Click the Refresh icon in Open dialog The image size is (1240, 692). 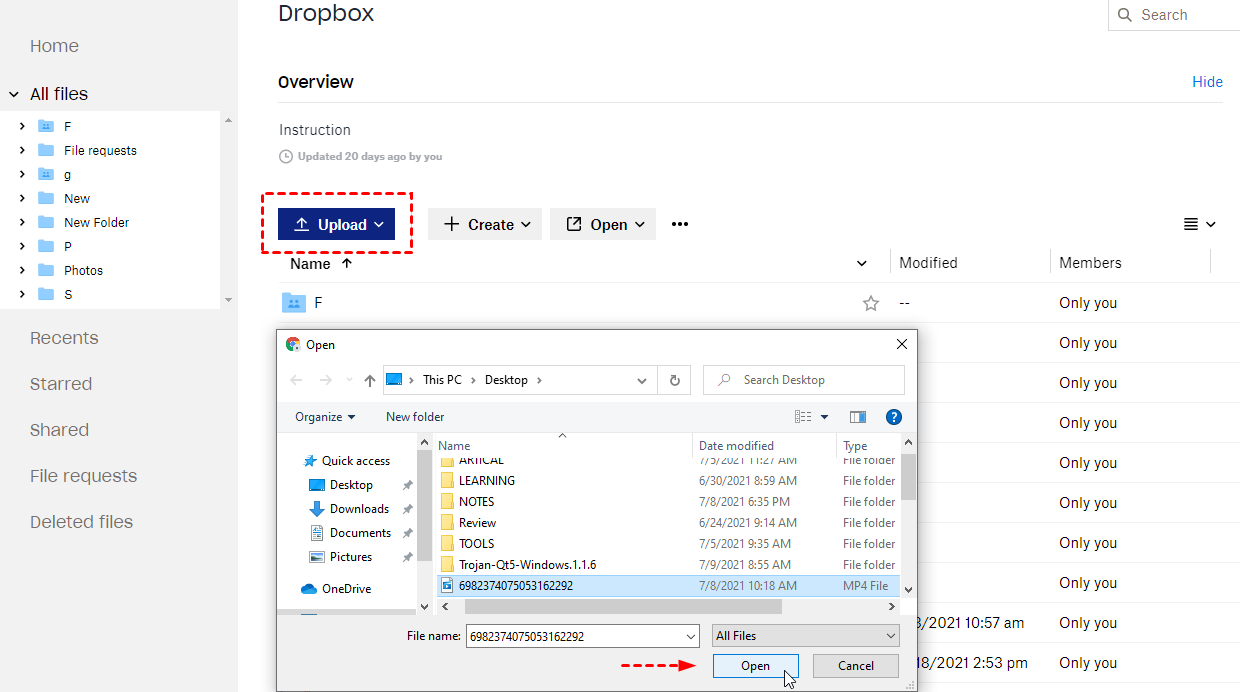click(674, 380)
